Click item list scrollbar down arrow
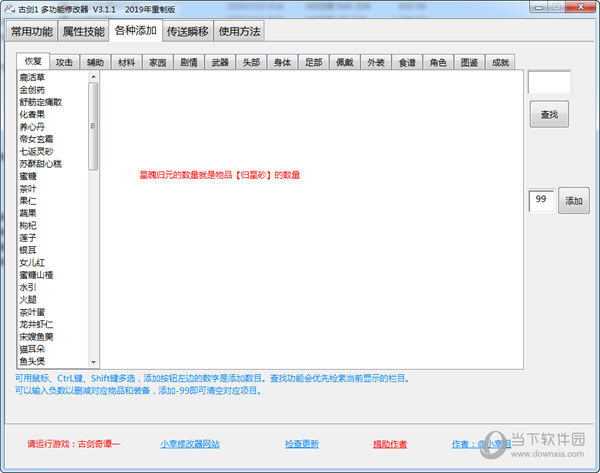This screenshot has width=600, height=473. point(93,362)
